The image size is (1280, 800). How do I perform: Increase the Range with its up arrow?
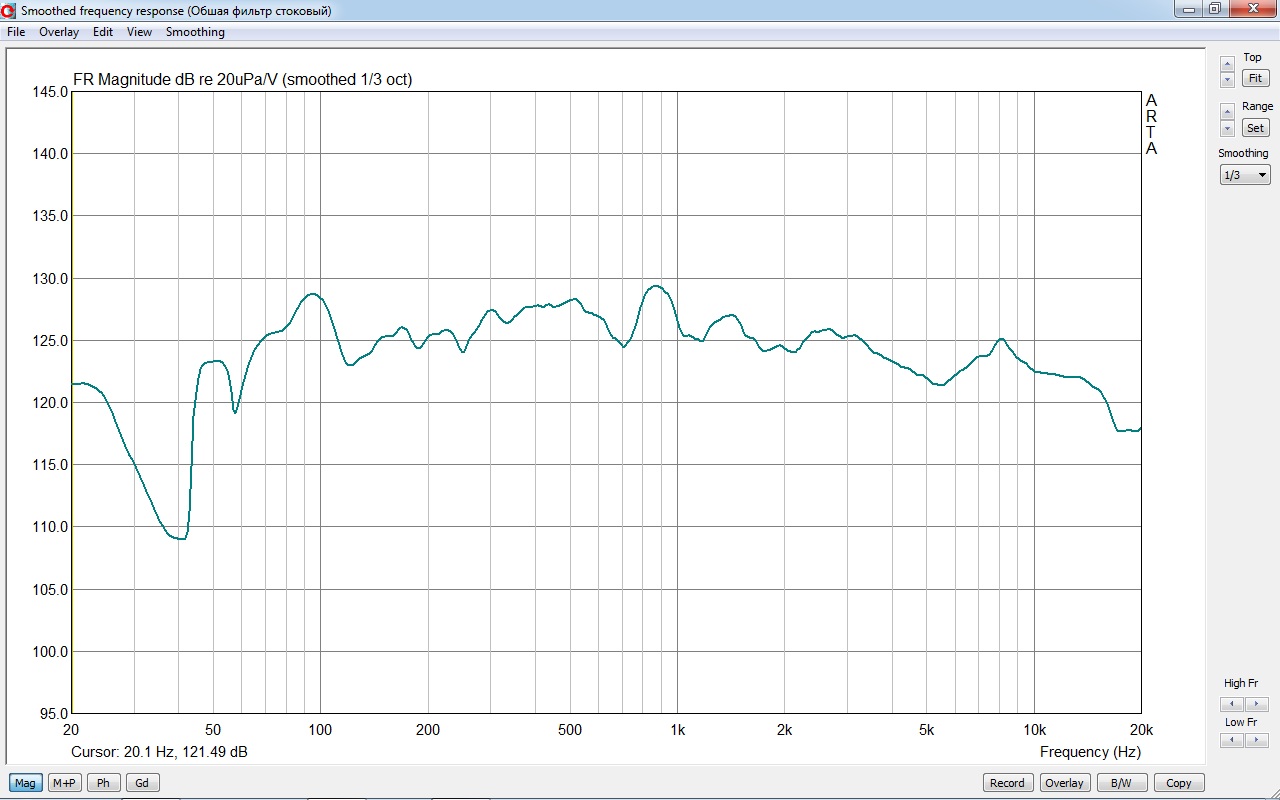click(x=1228, y=113)
